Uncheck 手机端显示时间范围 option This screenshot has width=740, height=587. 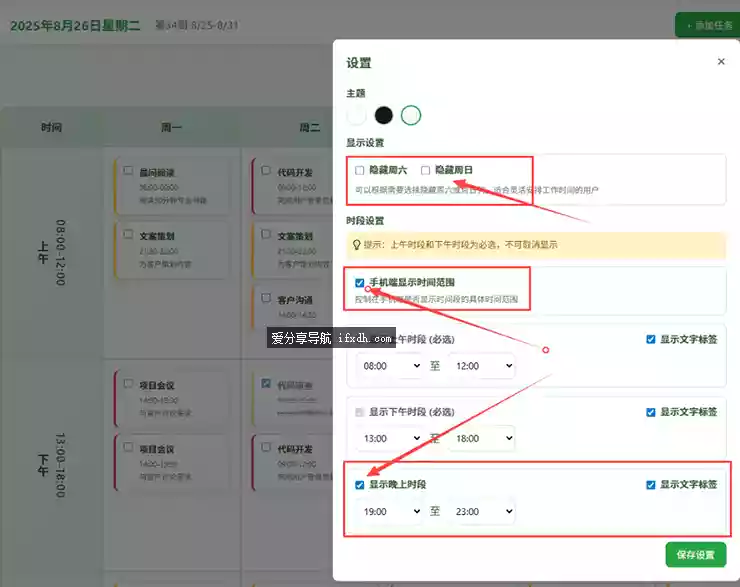(360, 283)
